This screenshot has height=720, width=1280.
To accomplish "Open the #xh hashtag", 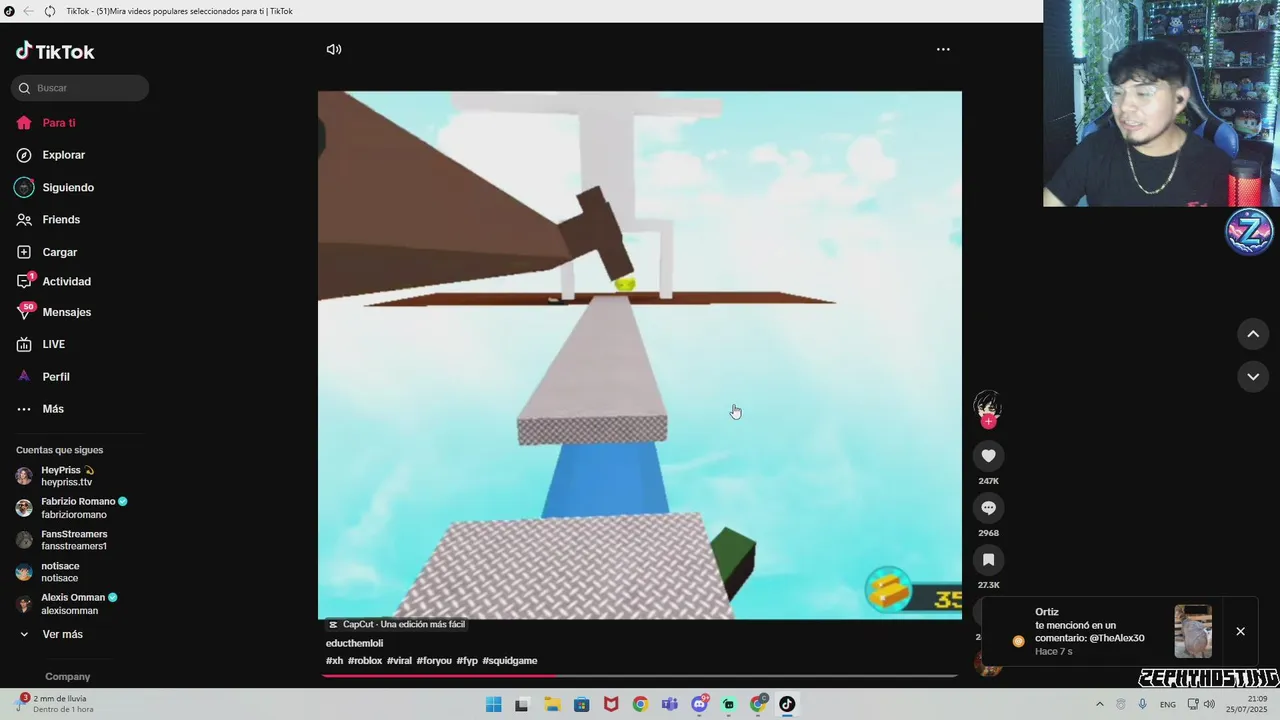I will (334, 661).
